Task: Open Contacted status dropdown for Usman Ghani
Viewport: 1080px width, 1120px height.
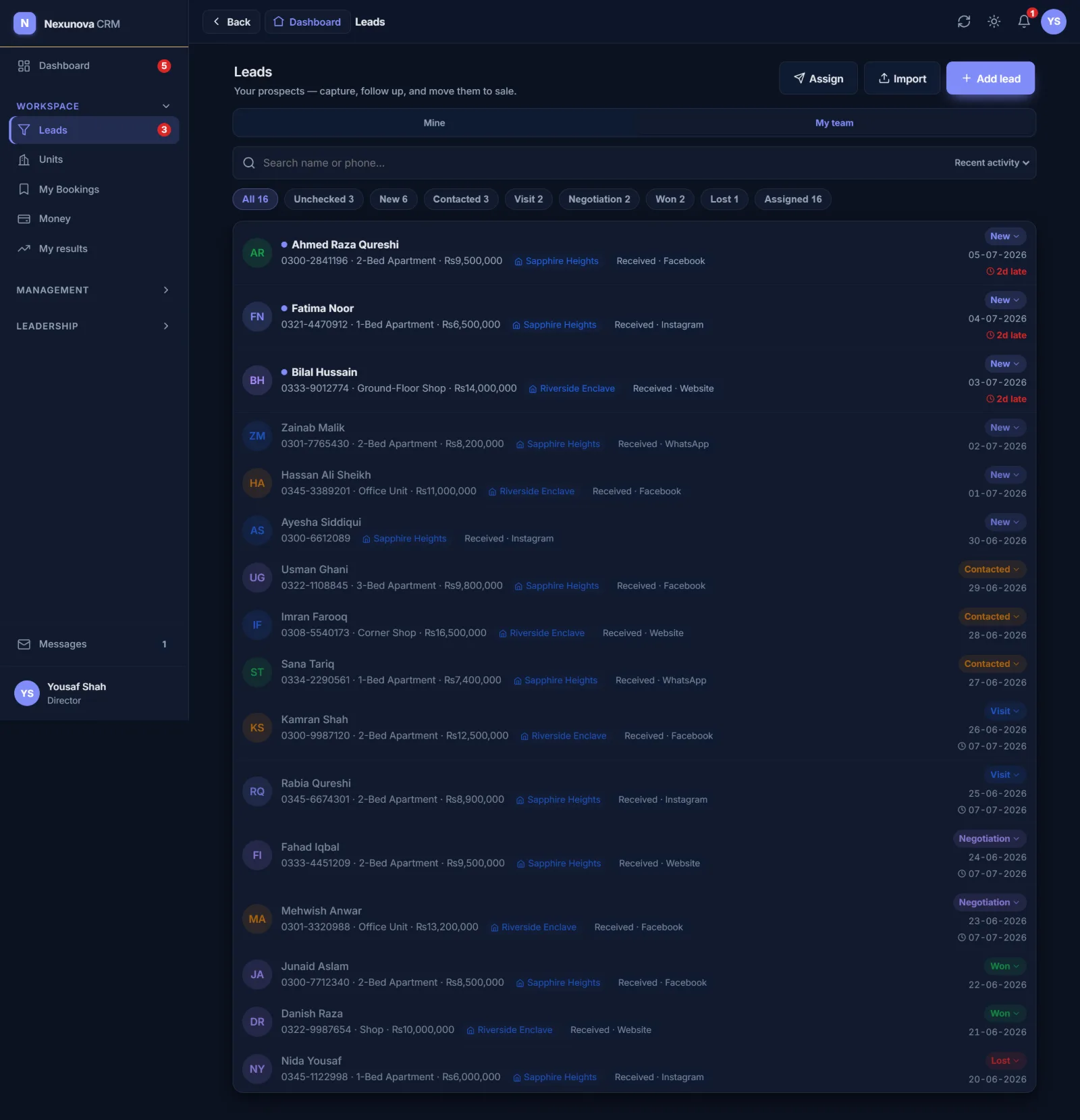Action: [992, 569]
